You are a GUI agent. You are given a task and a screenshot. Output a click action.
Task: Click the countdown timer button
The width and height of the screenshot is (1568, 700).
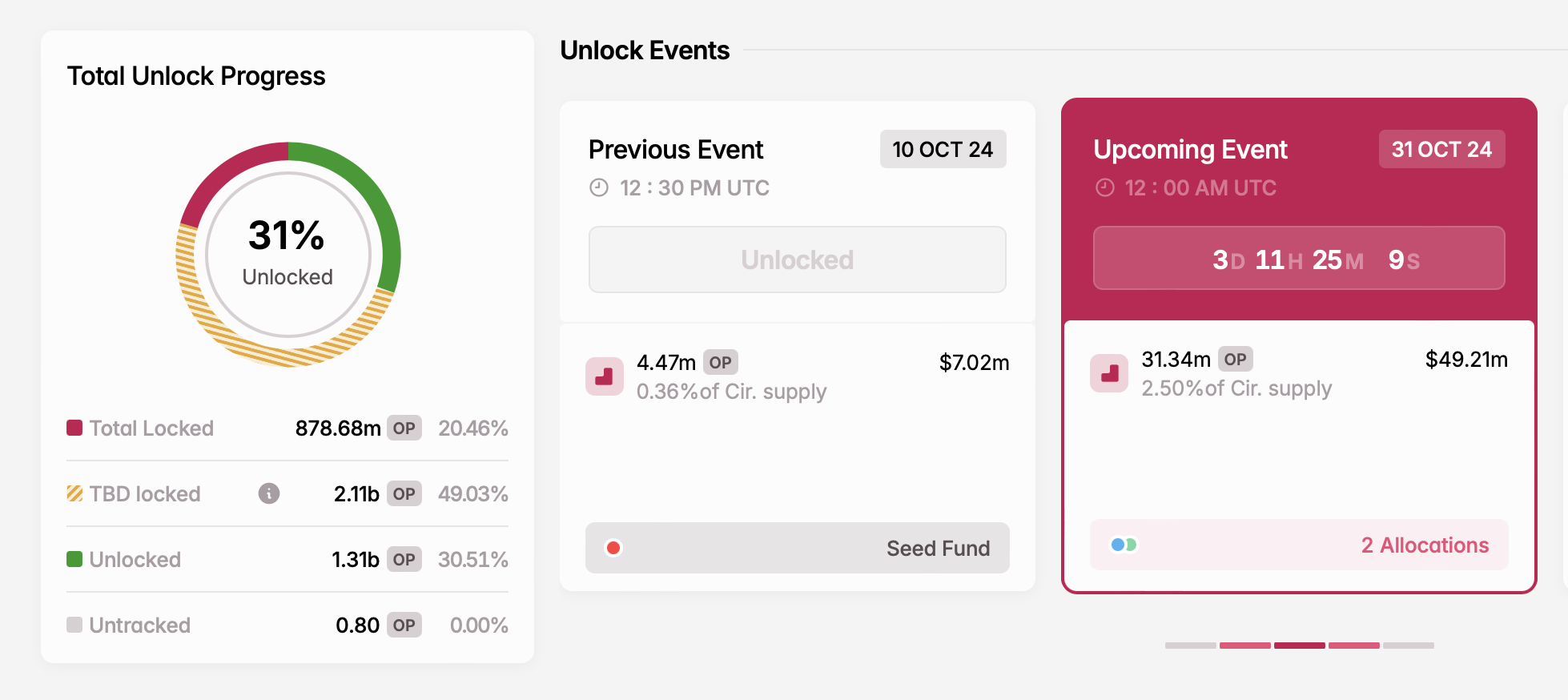click(1298, 258)
